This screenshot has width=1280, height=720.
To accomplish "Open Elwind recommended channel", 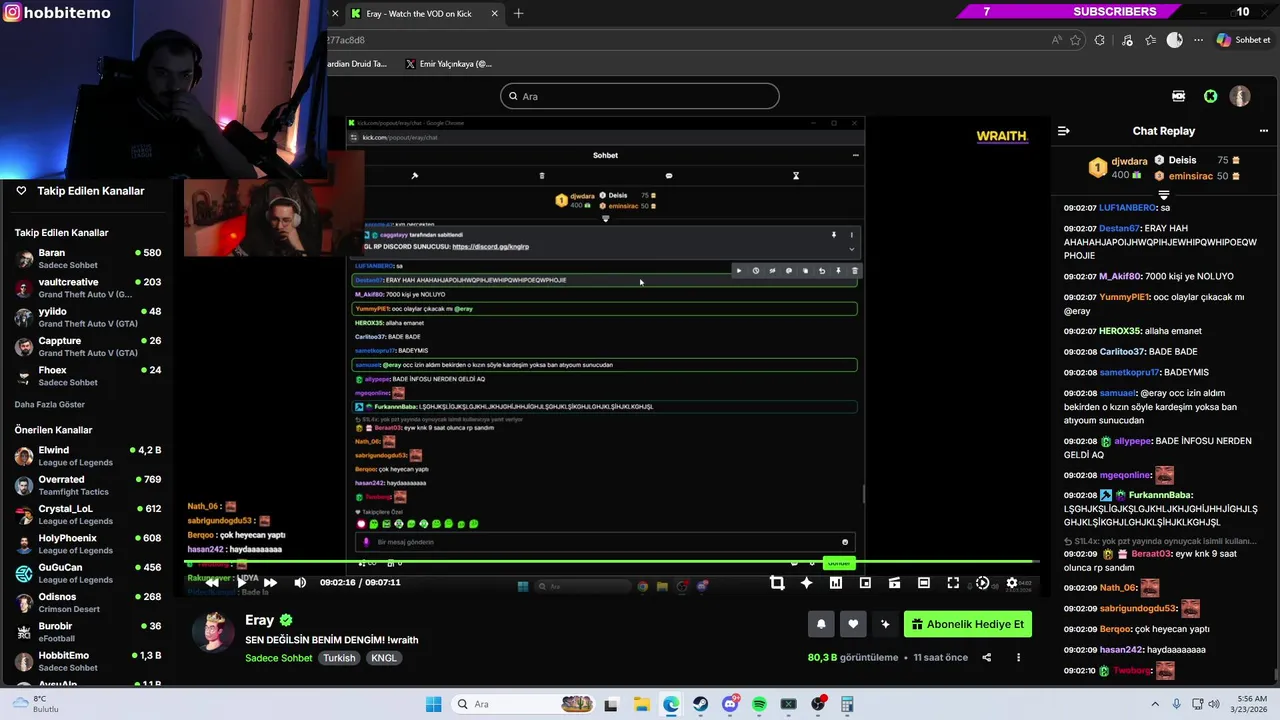I will (x=88, y=456).
